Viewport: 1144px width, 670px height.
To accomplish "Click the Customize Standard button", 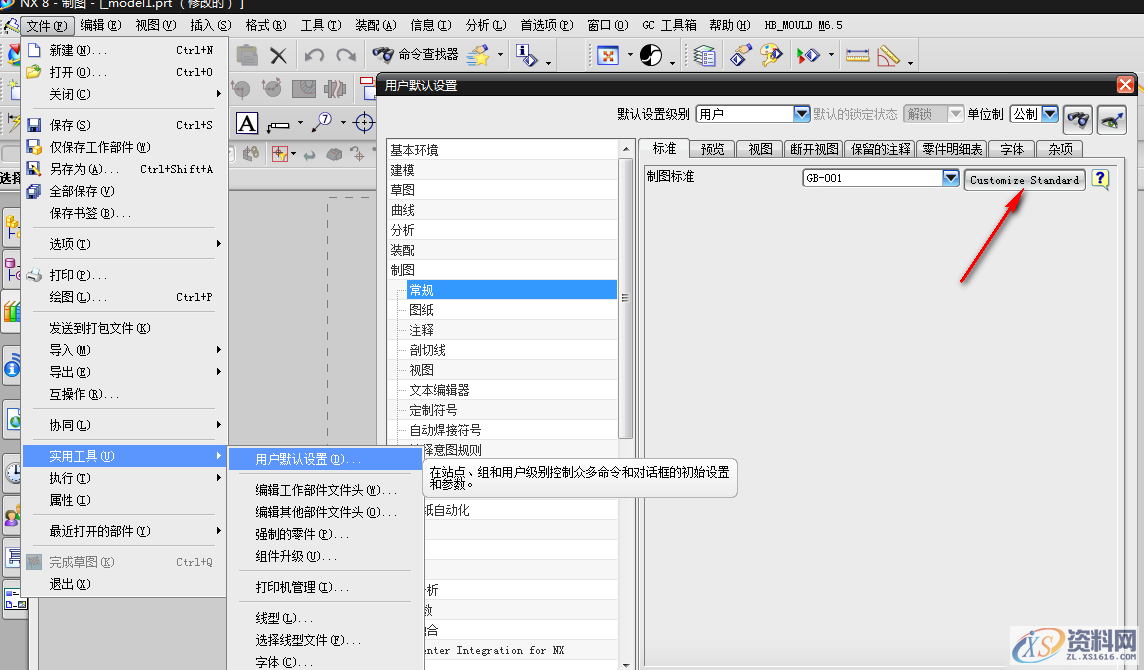I will coord(1024,179).
